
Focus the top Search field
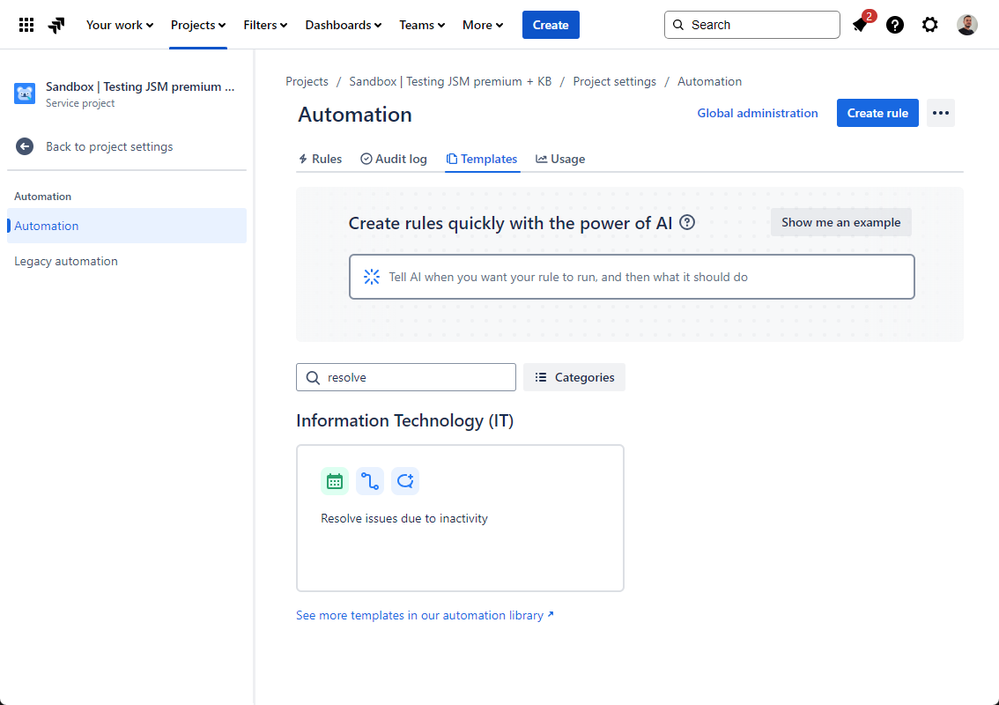pyautogui.click(x=752, y=25)
